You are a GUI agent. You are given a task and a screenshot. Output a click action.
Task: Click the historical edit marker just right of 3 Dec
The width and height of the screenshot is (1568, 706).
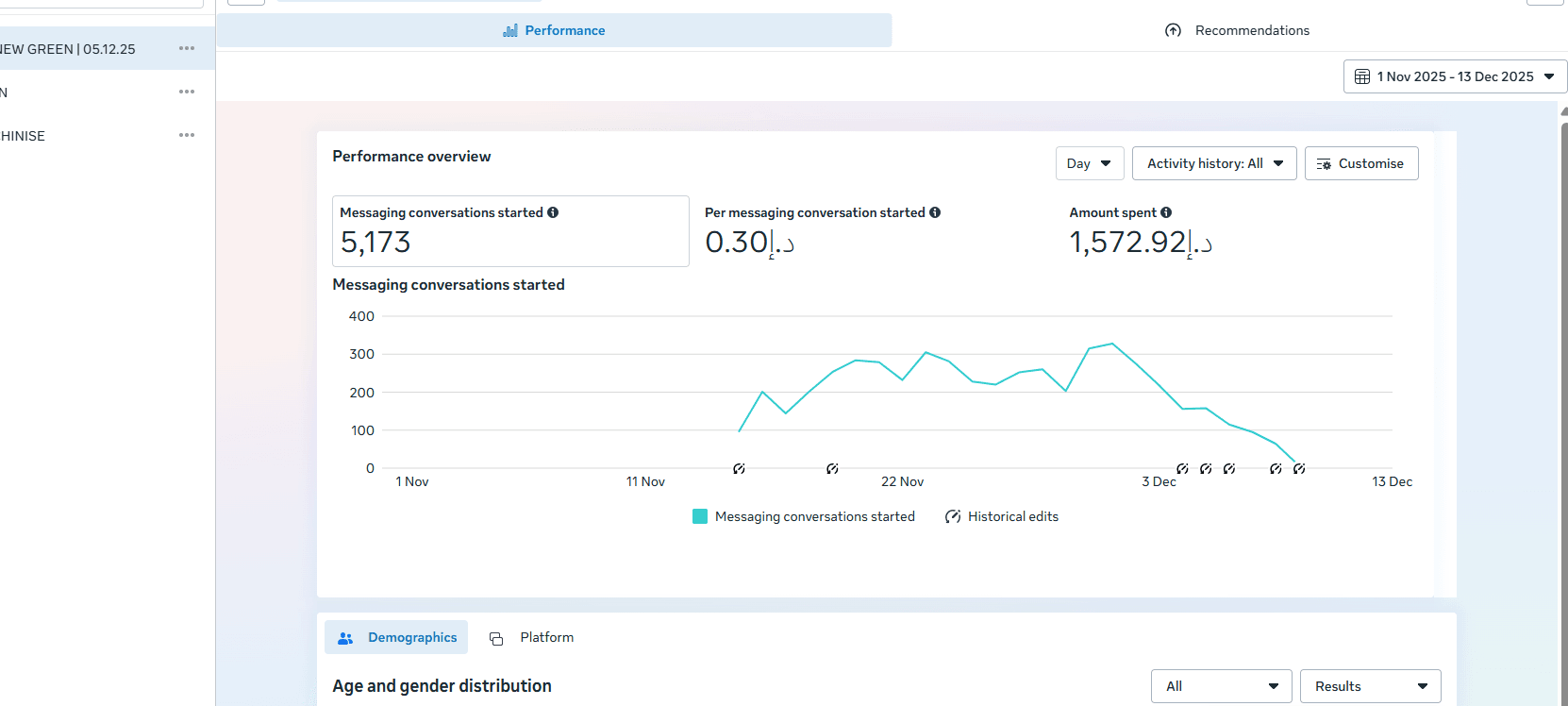tap(1182, 468)
